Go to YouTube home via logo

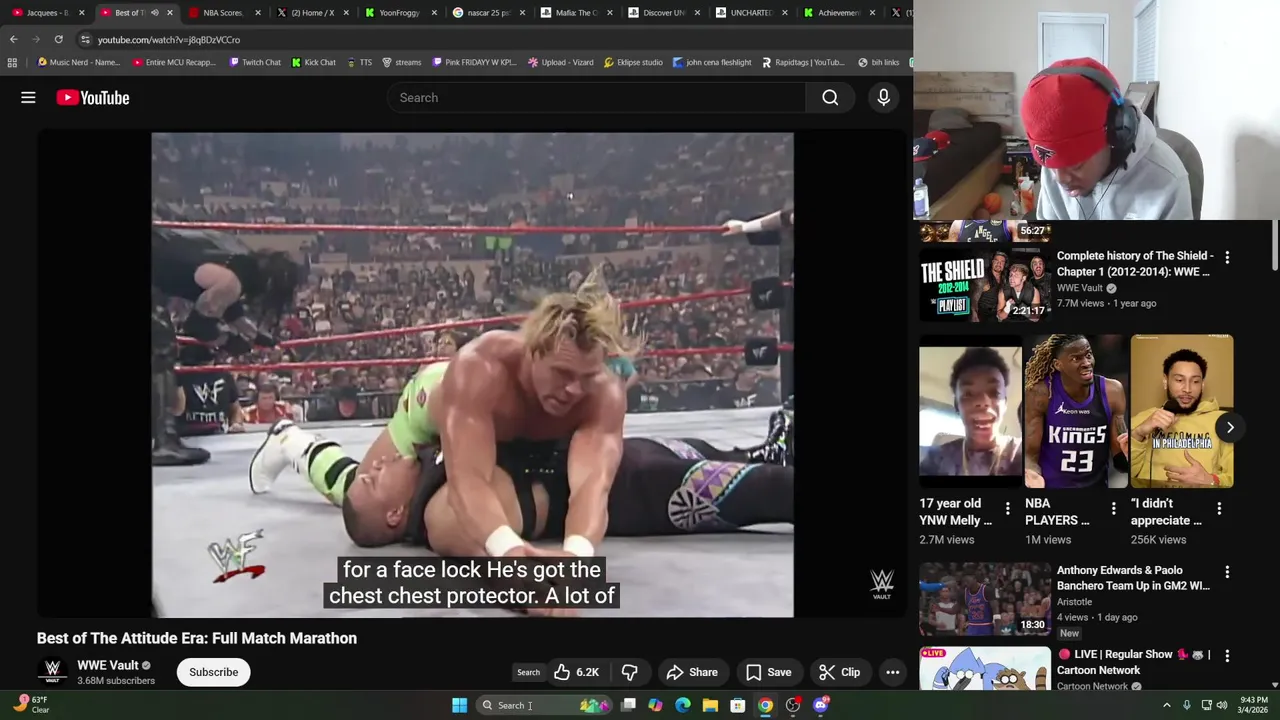click(93, 97)
